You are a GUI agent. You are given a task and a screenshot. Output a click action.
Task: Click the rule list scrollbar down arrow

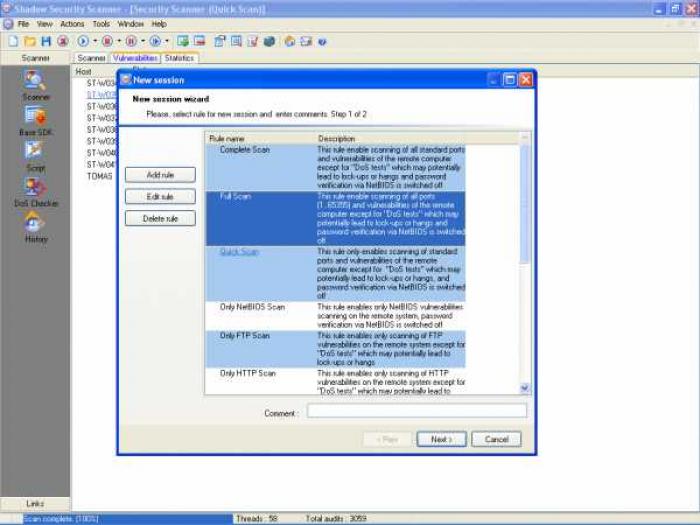[525, 388]
